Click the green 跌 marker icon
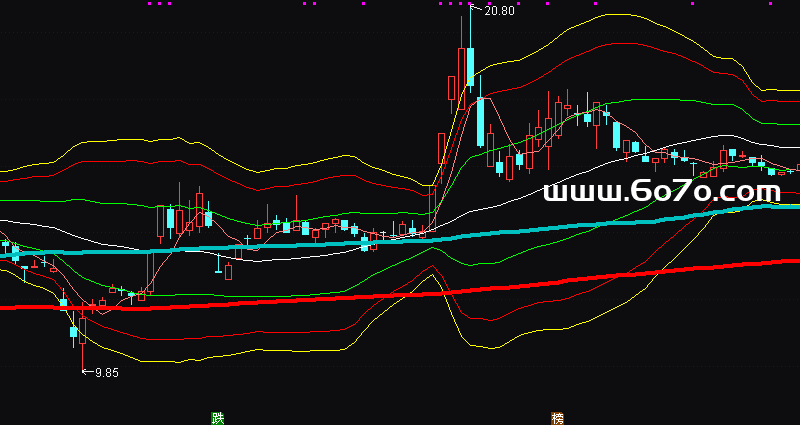Screen dimensions: 800x425 pos(217,417)
